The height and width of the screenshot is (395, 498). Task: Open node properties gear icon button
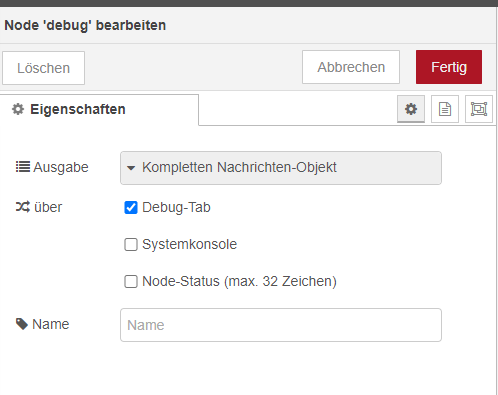click(411, 109)
